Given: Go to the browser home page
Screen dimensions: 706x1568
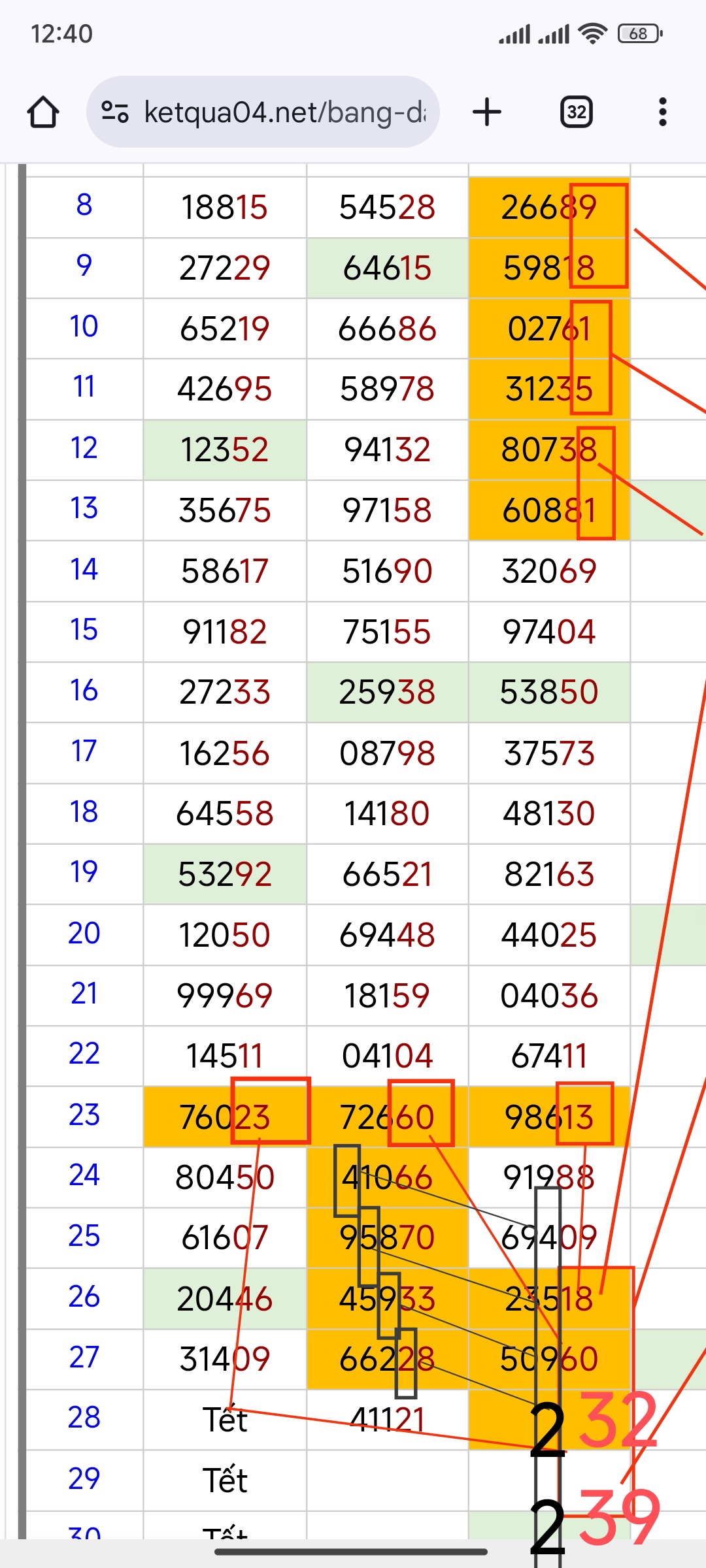Looking at the screenshot, I should (43, 112).
